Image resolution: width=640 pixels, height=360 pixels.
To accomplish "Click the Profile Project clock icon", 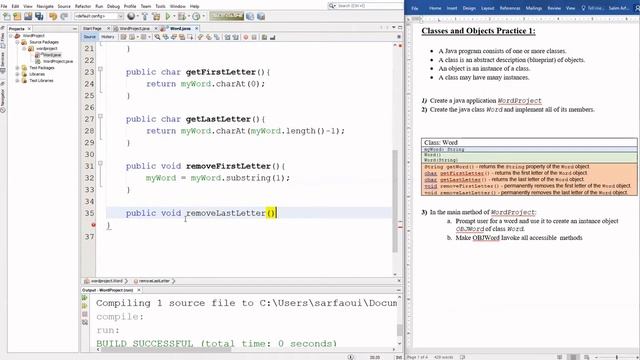I will coord(196,16).
